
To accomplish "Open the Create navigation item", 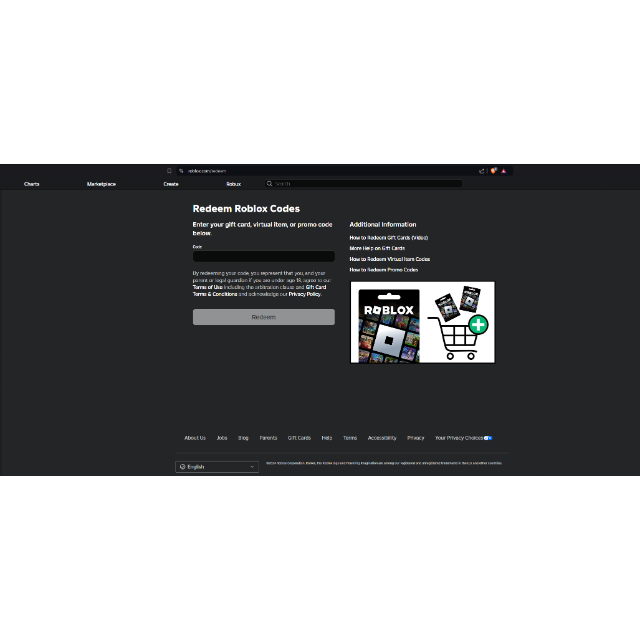I will pos(171,184).
